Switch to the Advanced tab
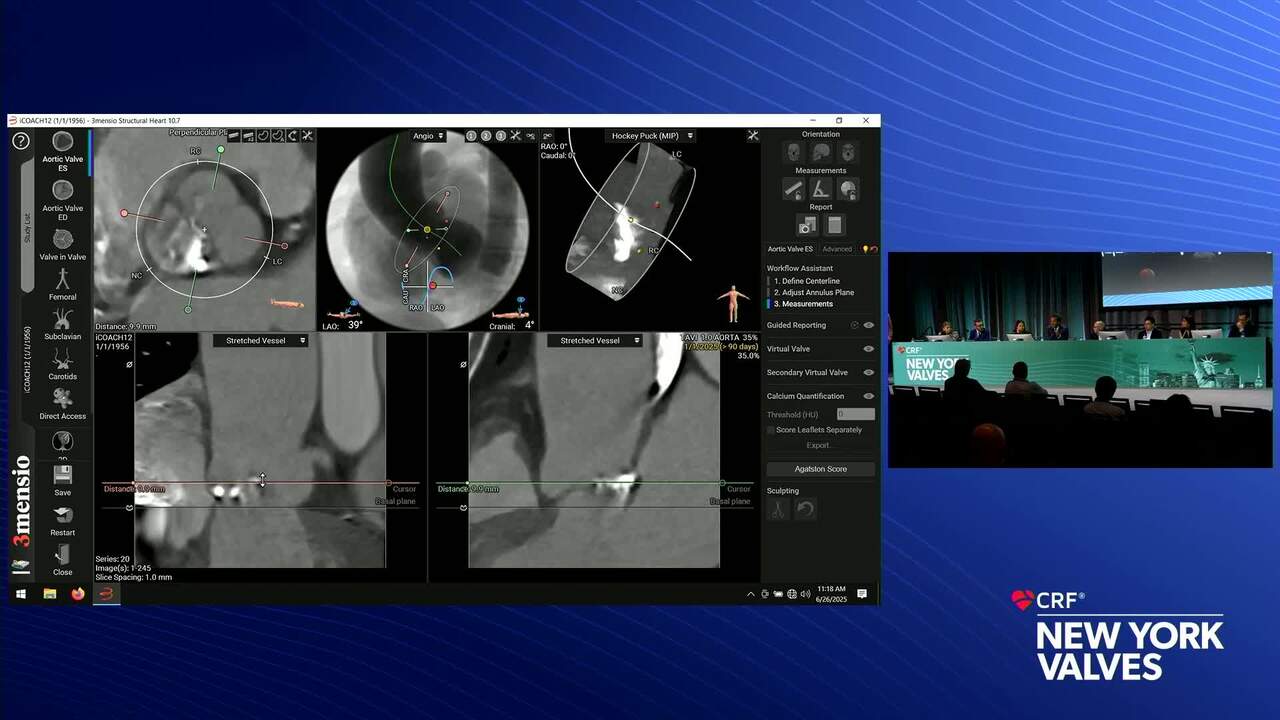The height and width of the screenshot is (720, 1280). 837,249
